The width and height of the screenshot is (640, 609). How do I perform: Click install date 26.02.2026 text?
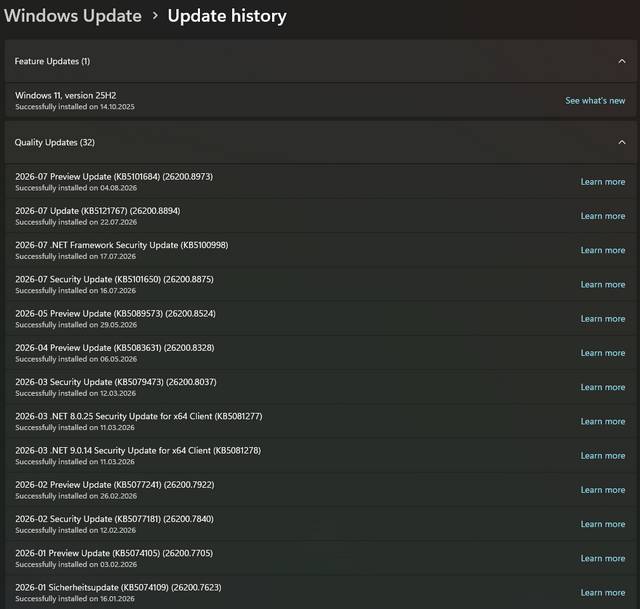click(119, 497)
